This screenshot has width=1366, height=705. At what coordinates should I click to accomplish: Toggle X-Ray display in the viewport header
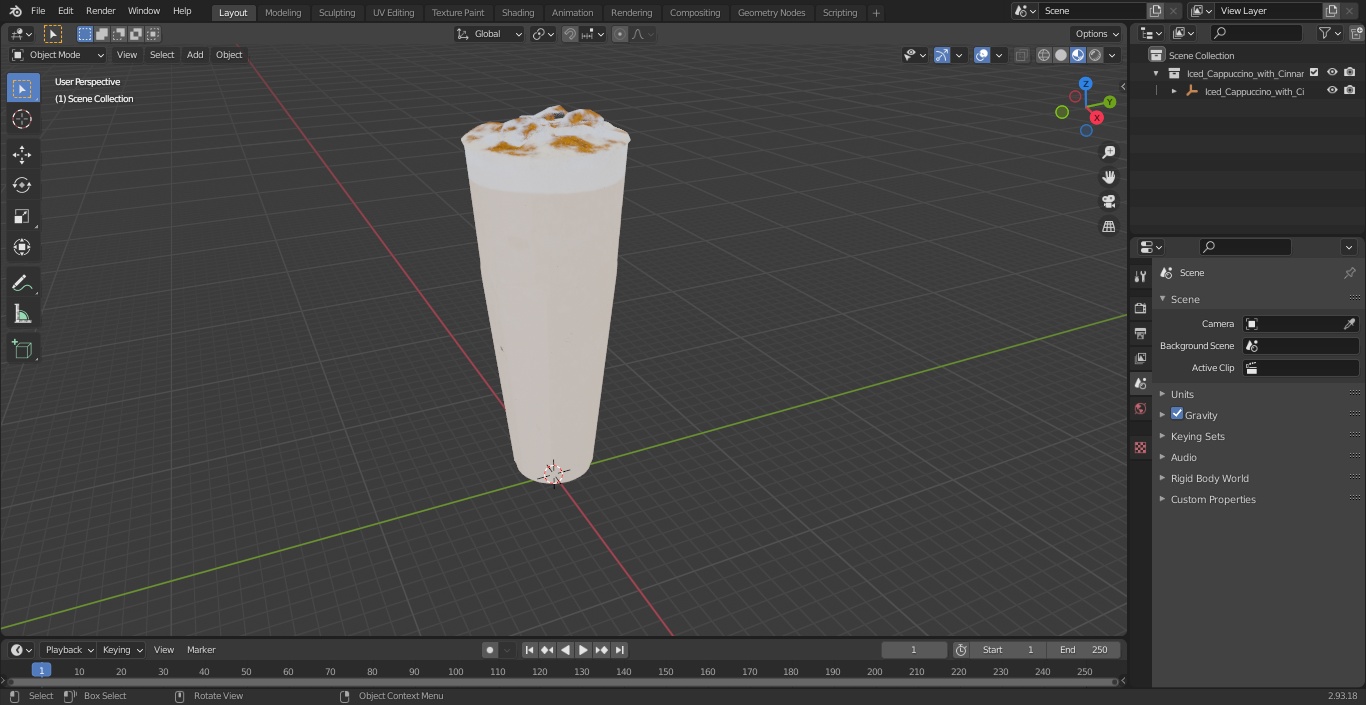click(1021, 55)
